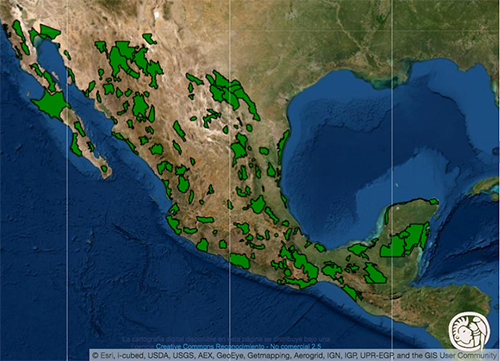Select the green polygon at Gulf of California's head
The height and width of the screenshot is (361, 500).
pos(50,31)
